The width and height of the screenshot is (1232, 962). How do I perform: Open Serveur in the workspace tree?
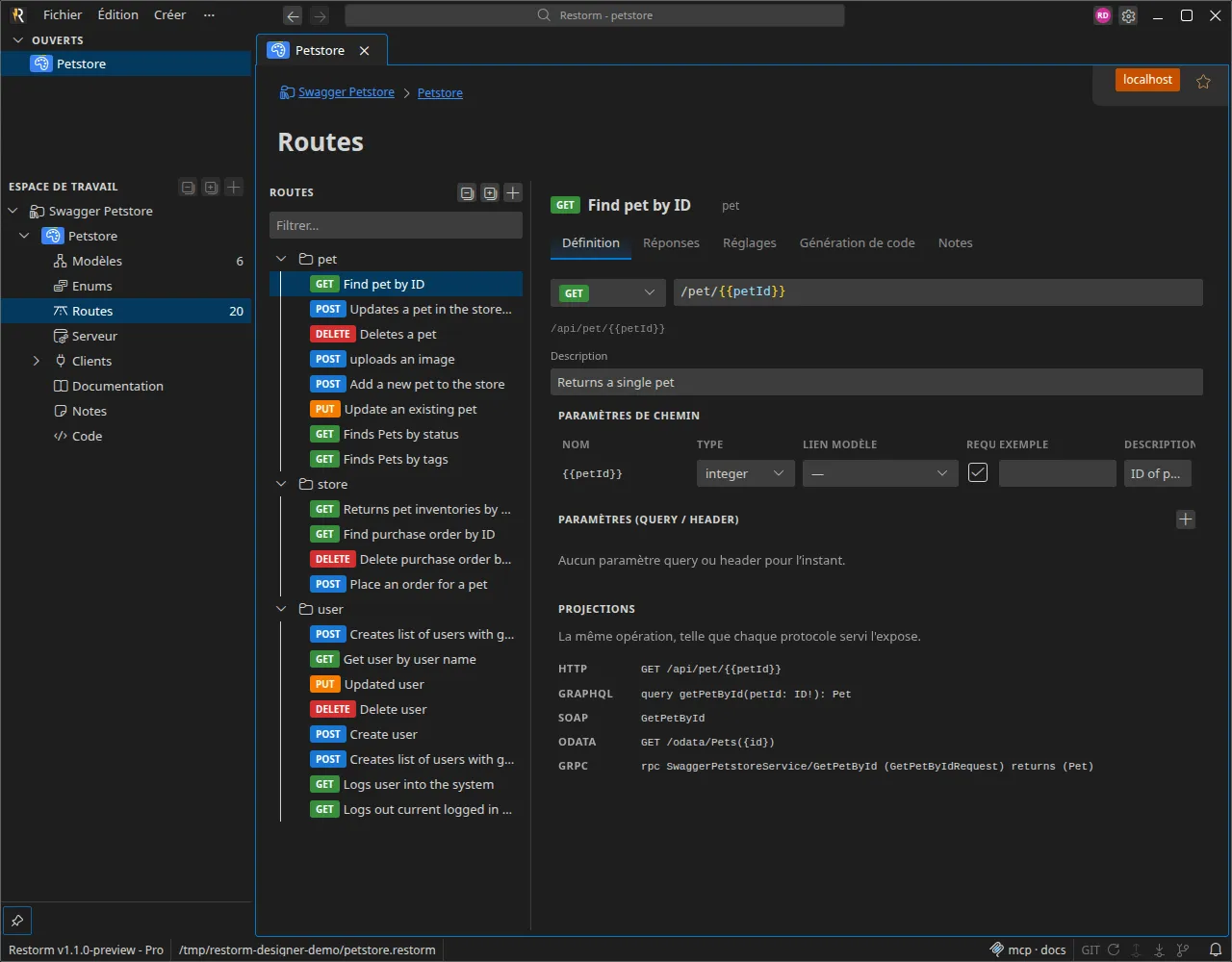point(126,336)
